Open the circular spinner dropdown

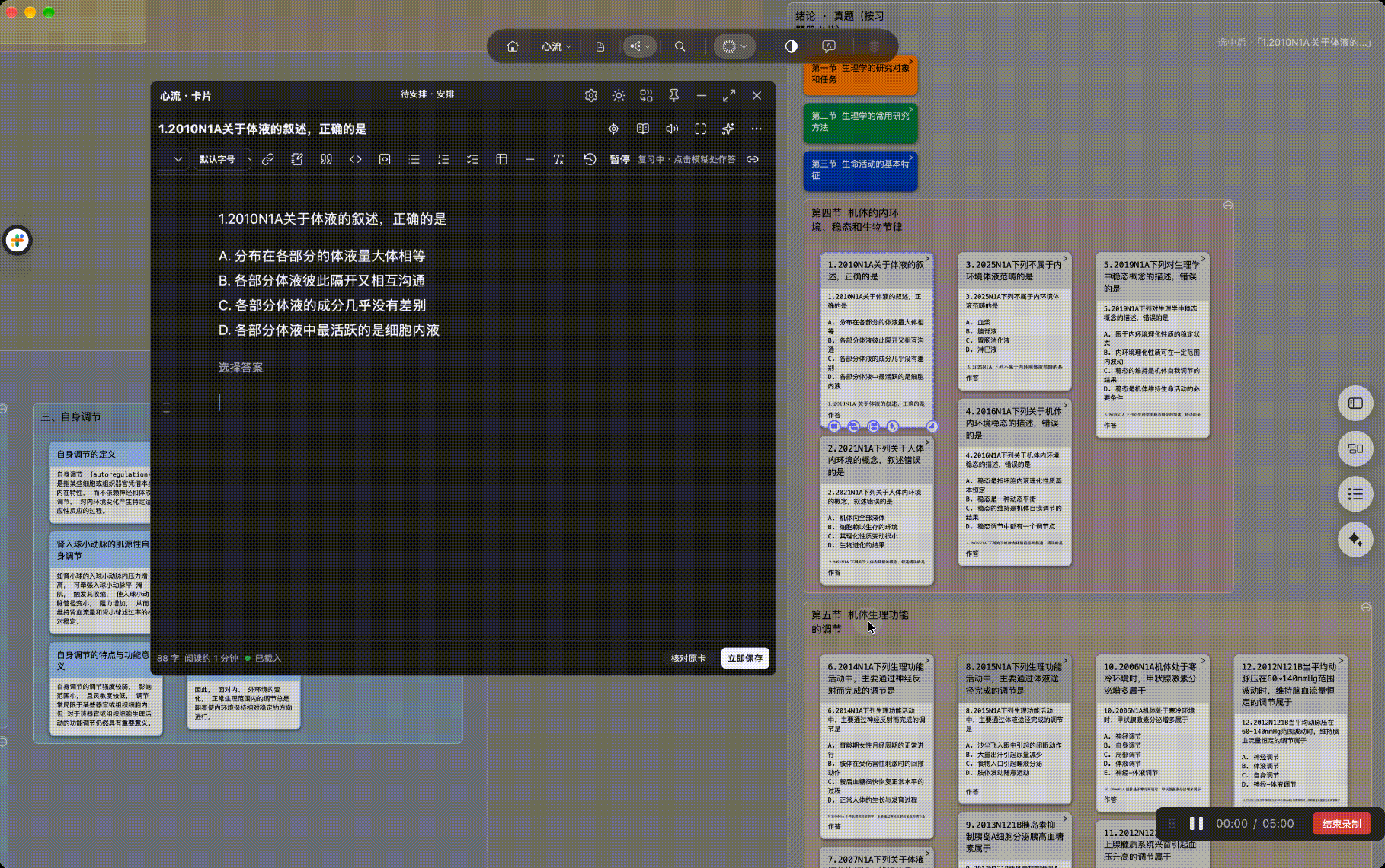coord(734,46)
